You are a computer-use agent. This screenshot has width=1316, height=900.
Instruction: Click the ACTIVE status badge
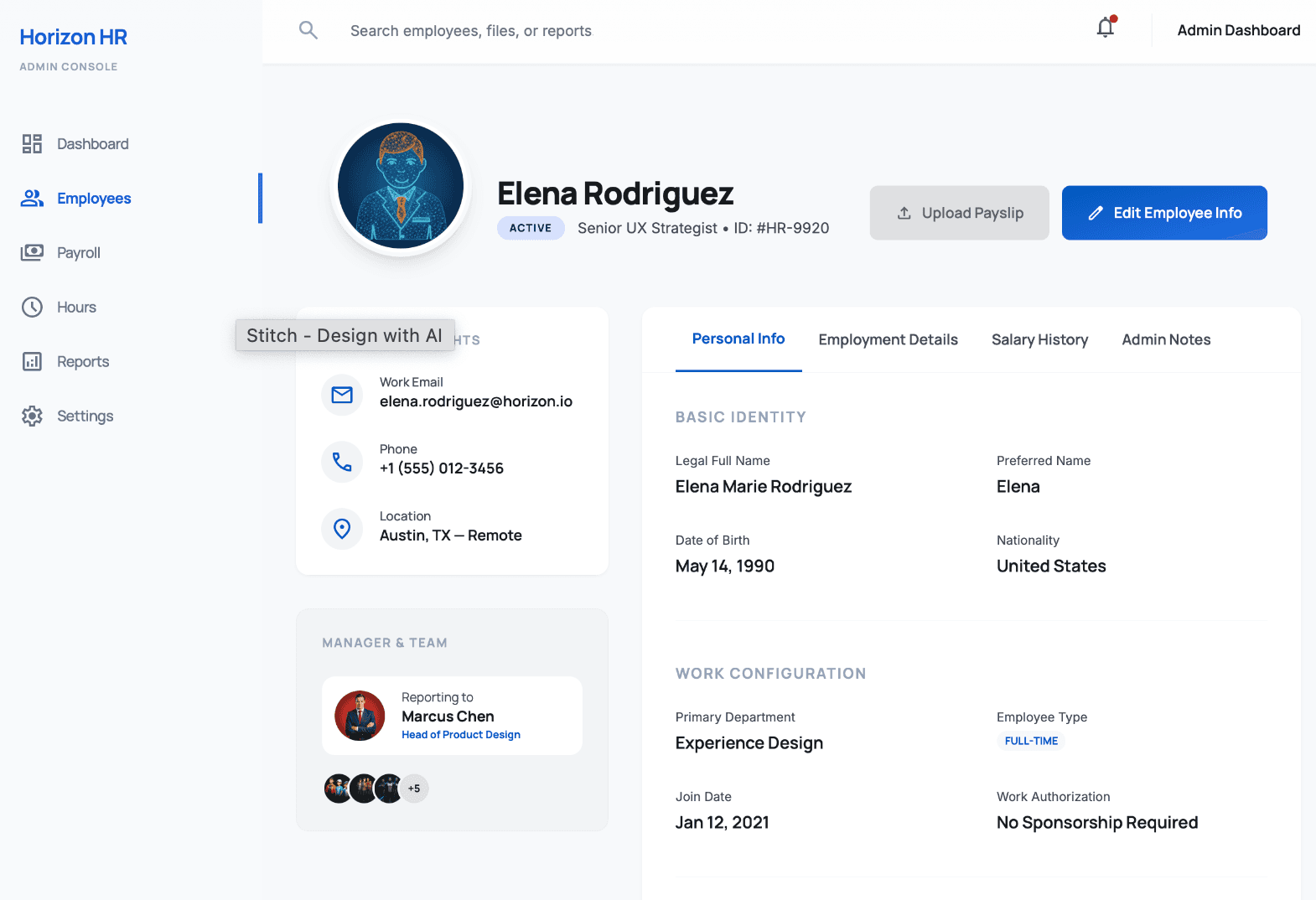(531, 228)
